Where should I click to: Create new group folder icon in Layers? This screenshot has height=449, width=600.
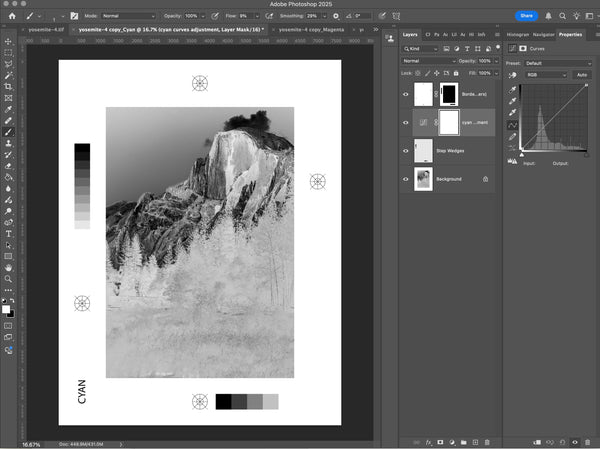pyautogui.click(x=464, y=442)
